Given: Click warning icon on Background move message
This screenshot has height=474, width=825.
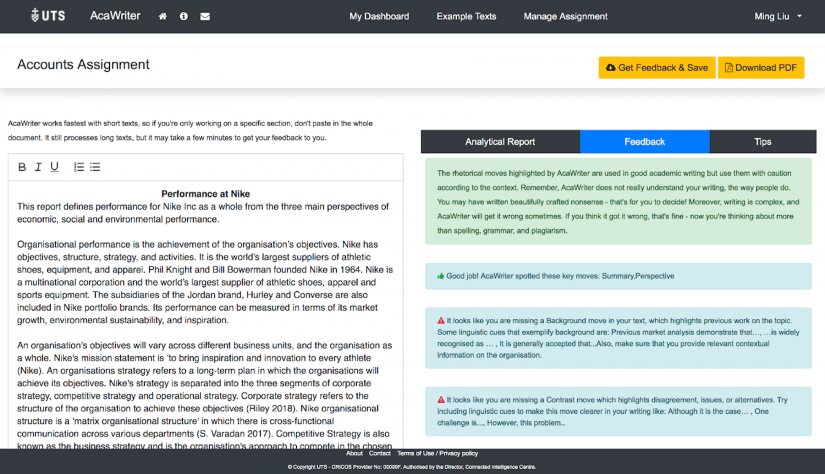Looking at the screenshot, I should point(441,320).
